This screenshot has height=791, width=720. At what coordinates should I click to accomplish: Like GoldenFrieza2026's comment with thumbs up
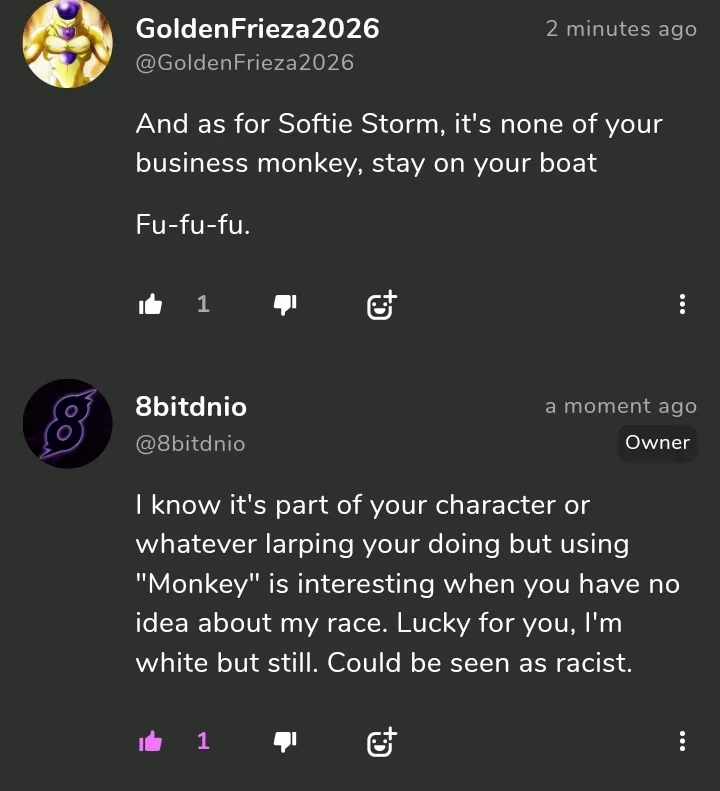150,305
